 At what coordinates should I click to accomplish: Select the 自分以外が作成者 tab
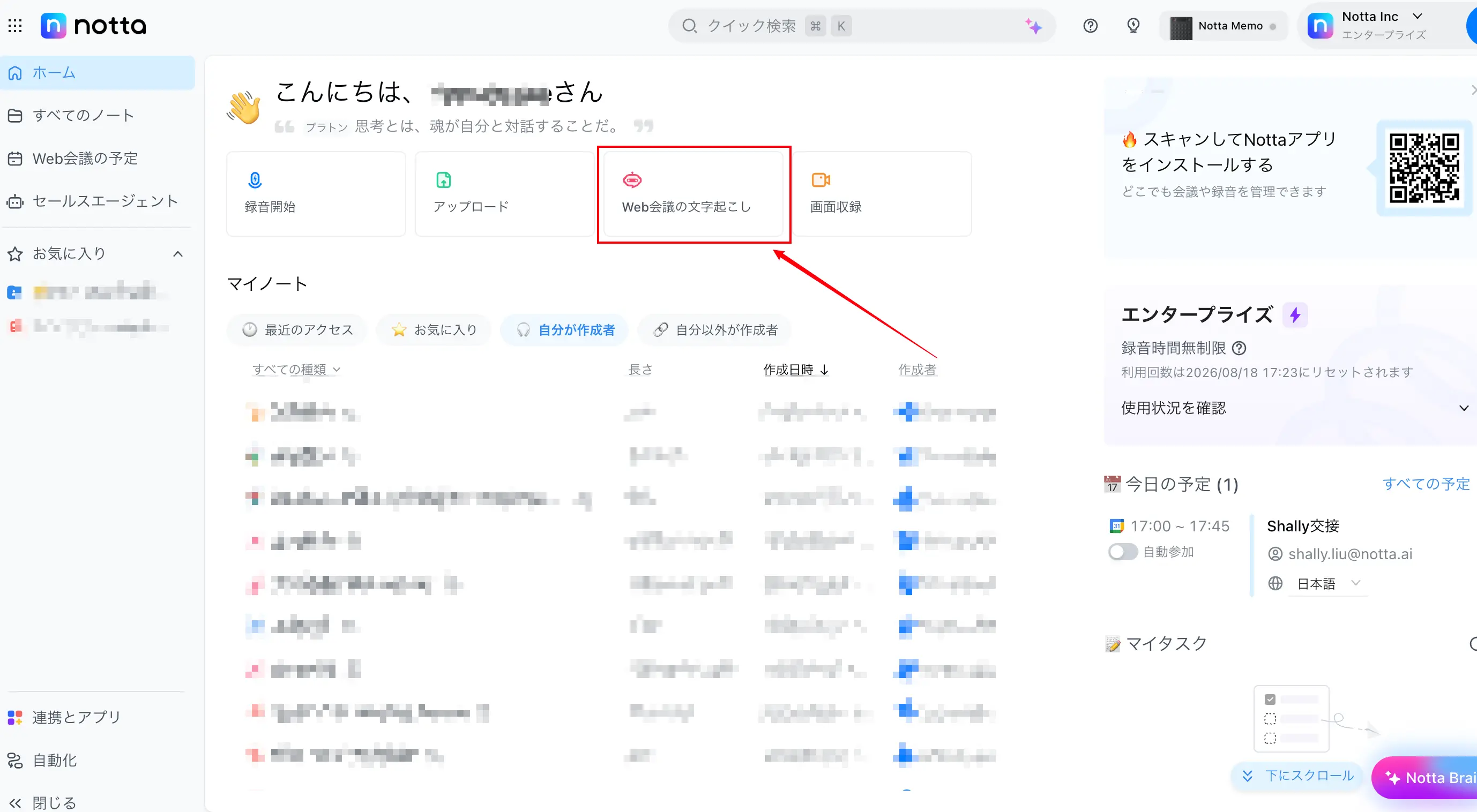click(x=715, y=329)
